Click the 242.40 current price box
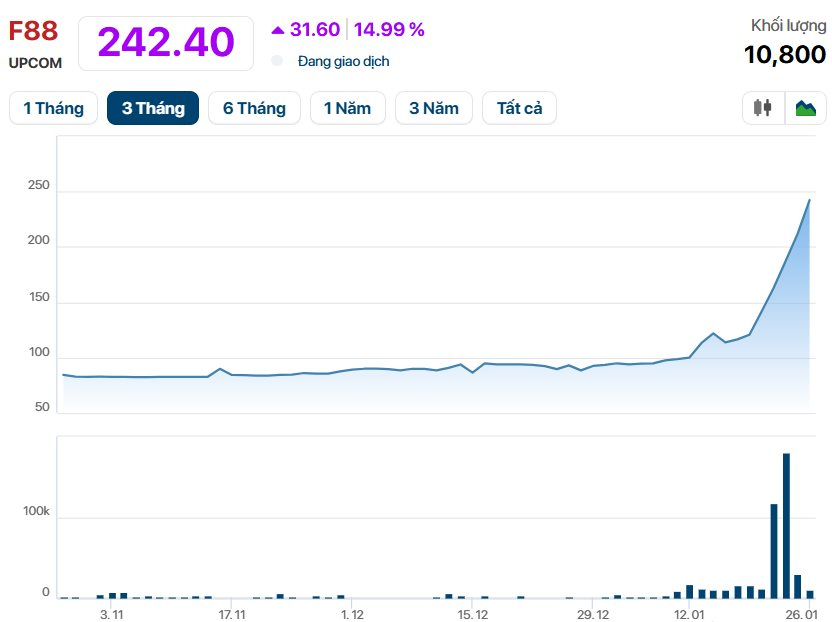 (x=166, y=42)
